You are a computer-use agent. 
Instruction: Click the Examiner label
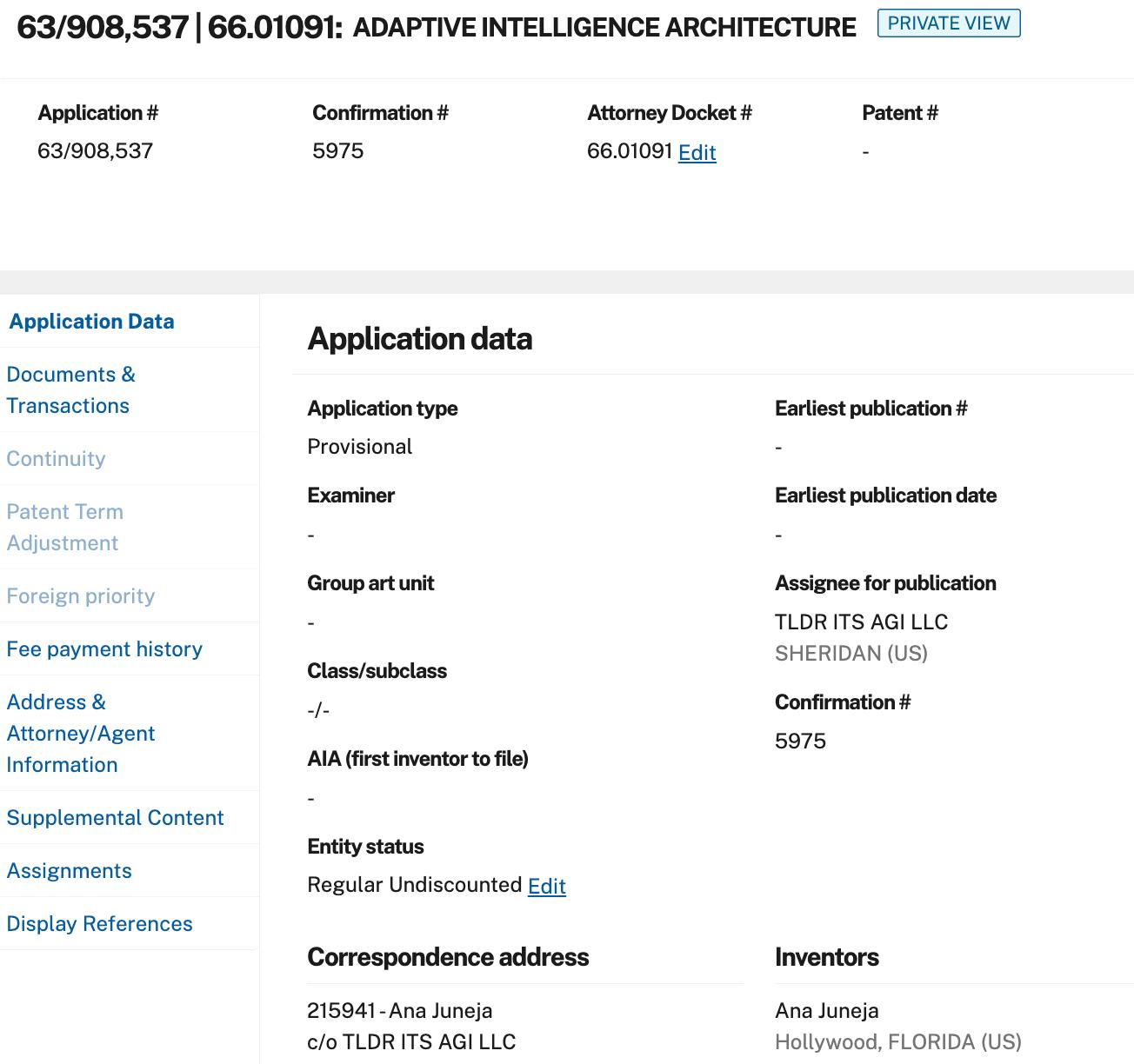click(x=350, y=495)
